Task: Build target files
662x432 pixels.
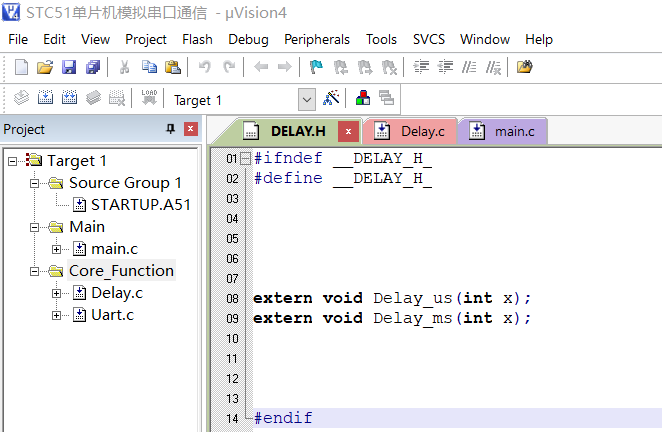Action: coord(45,98)
